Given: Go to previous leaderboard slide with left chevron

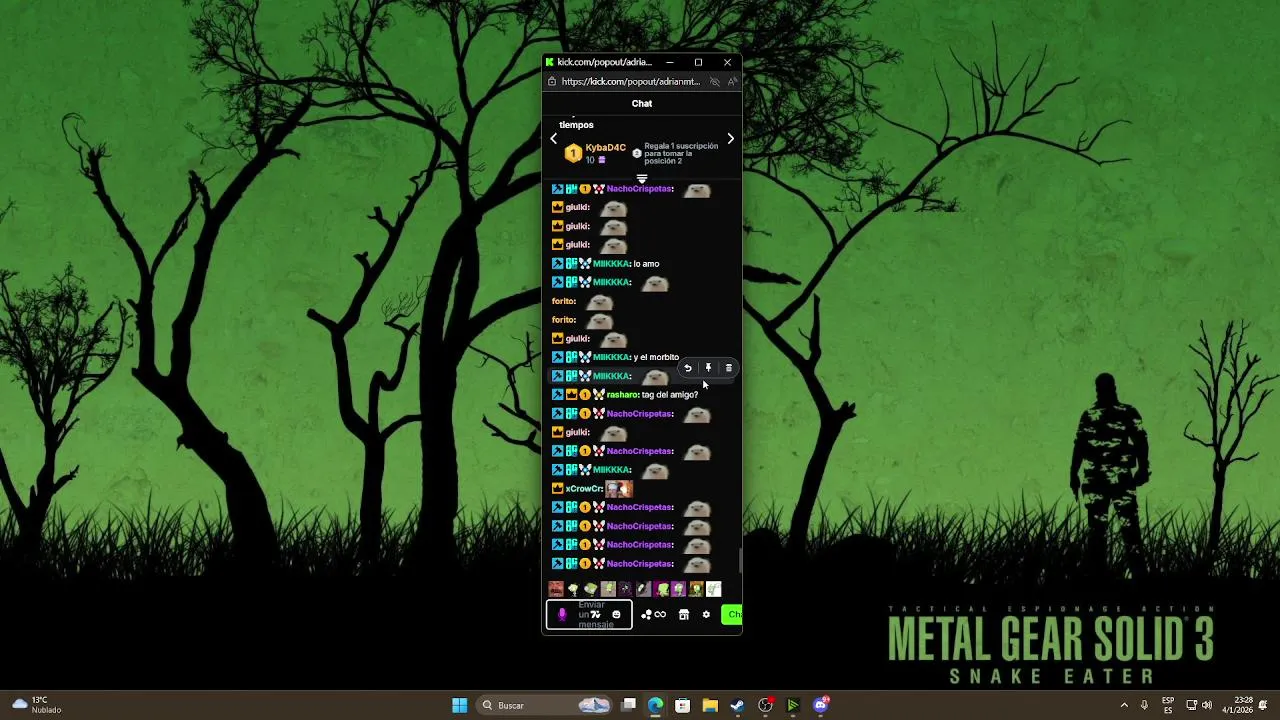Looking at the screenshot, I should [x=553, y=139].
